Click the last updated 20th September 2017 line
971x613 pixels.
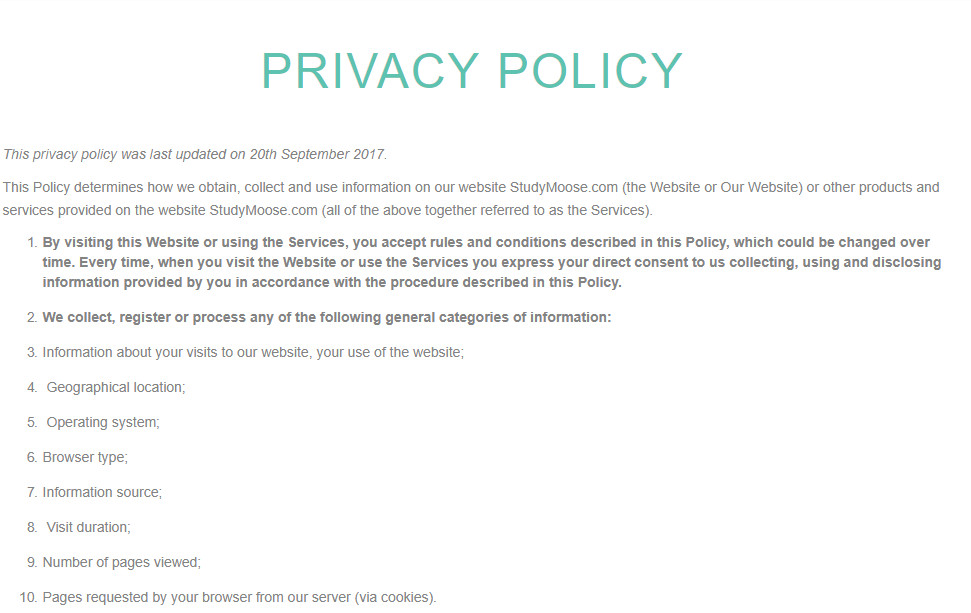[195, 154]
